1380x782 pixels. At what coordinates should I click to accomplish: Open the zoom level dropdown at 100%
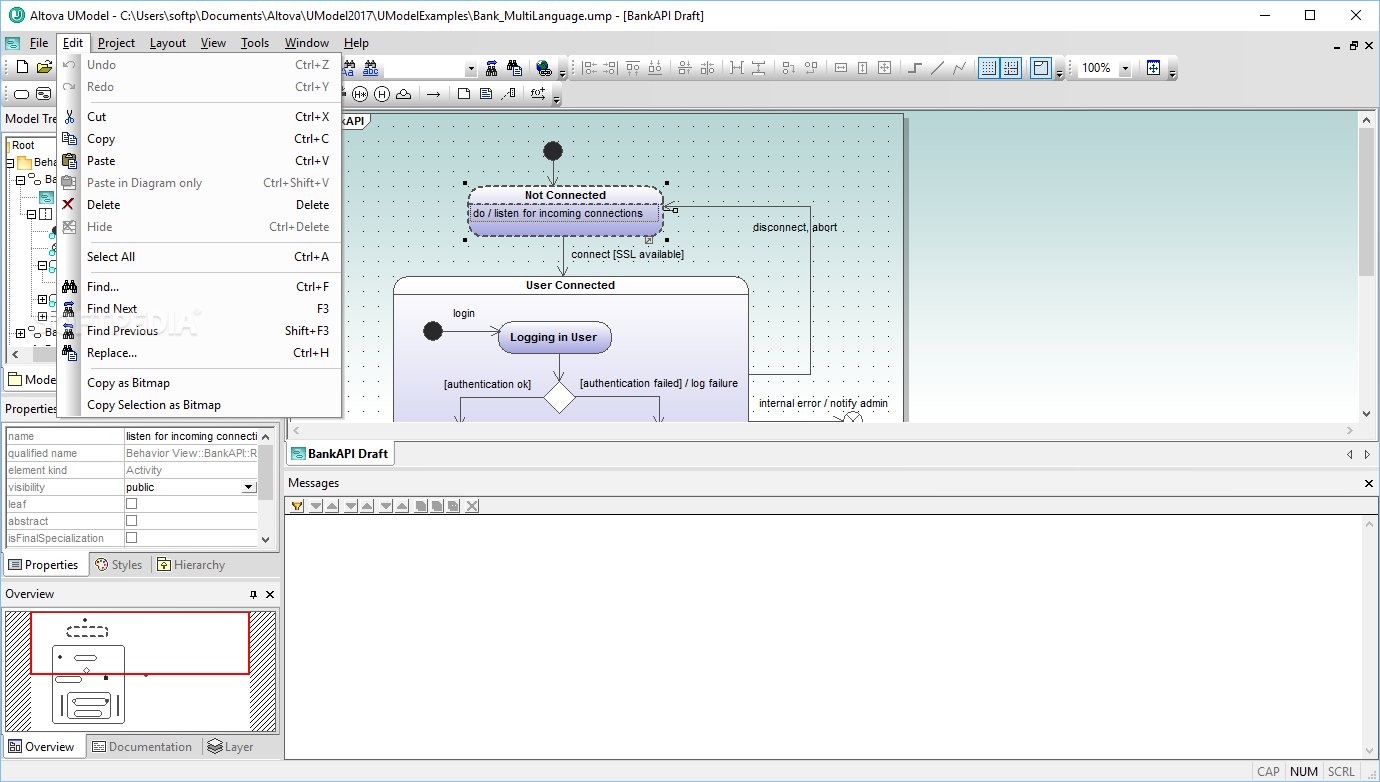pyautogui.click(x=1125, y=68)
